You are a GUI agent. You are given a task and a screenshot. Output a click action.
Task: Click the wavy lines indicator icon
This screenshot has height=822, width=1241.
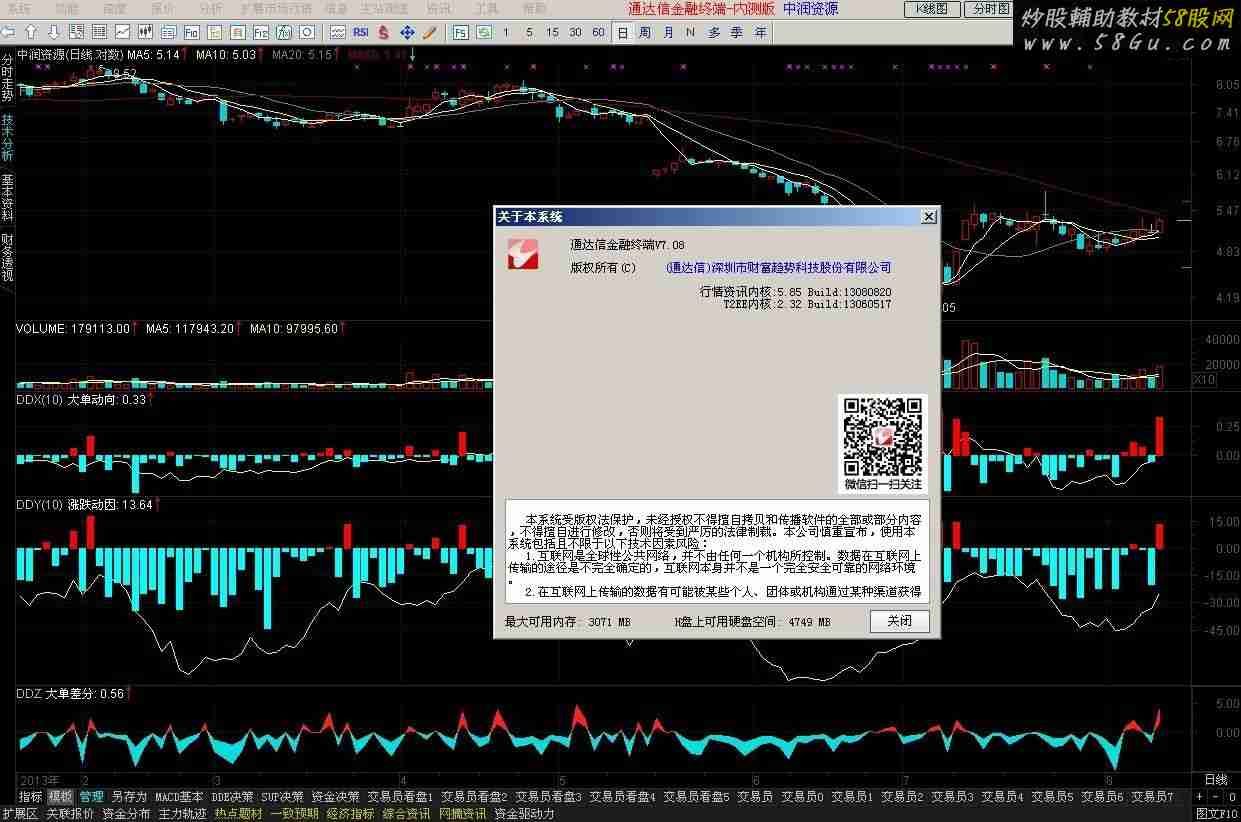click(x=338, y=32)
